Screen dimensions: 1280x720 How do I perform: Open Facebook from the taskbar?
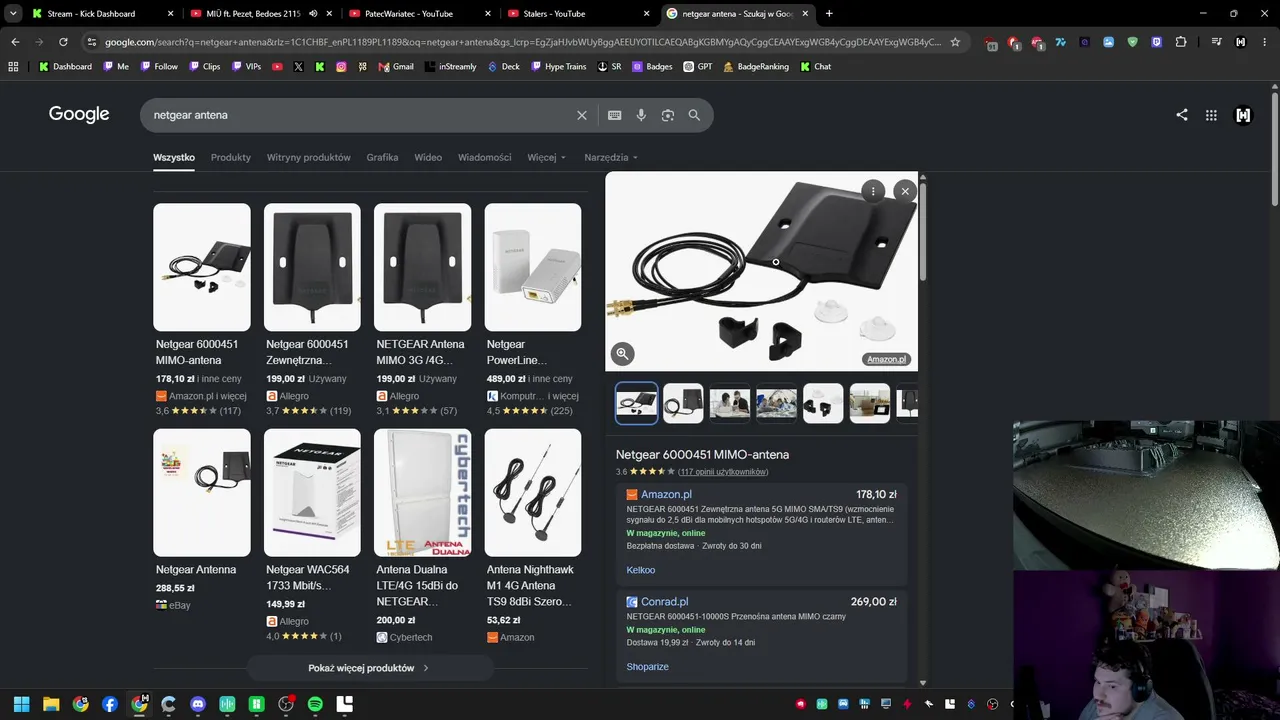click(x=110, y=704)
